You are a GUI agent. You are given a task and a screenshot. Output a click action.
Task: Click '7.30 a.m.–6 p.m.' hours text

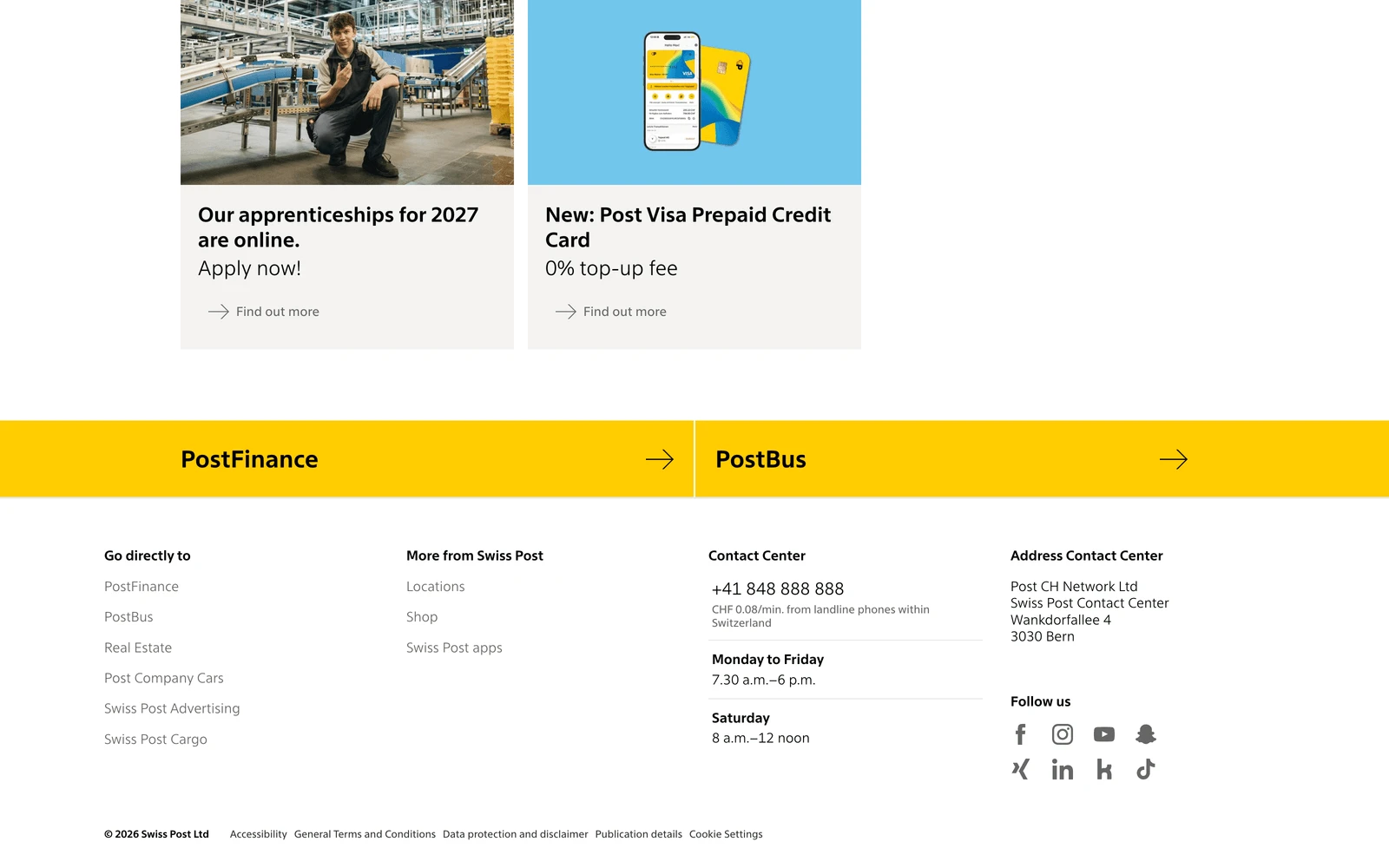click(x=764, y=680)
